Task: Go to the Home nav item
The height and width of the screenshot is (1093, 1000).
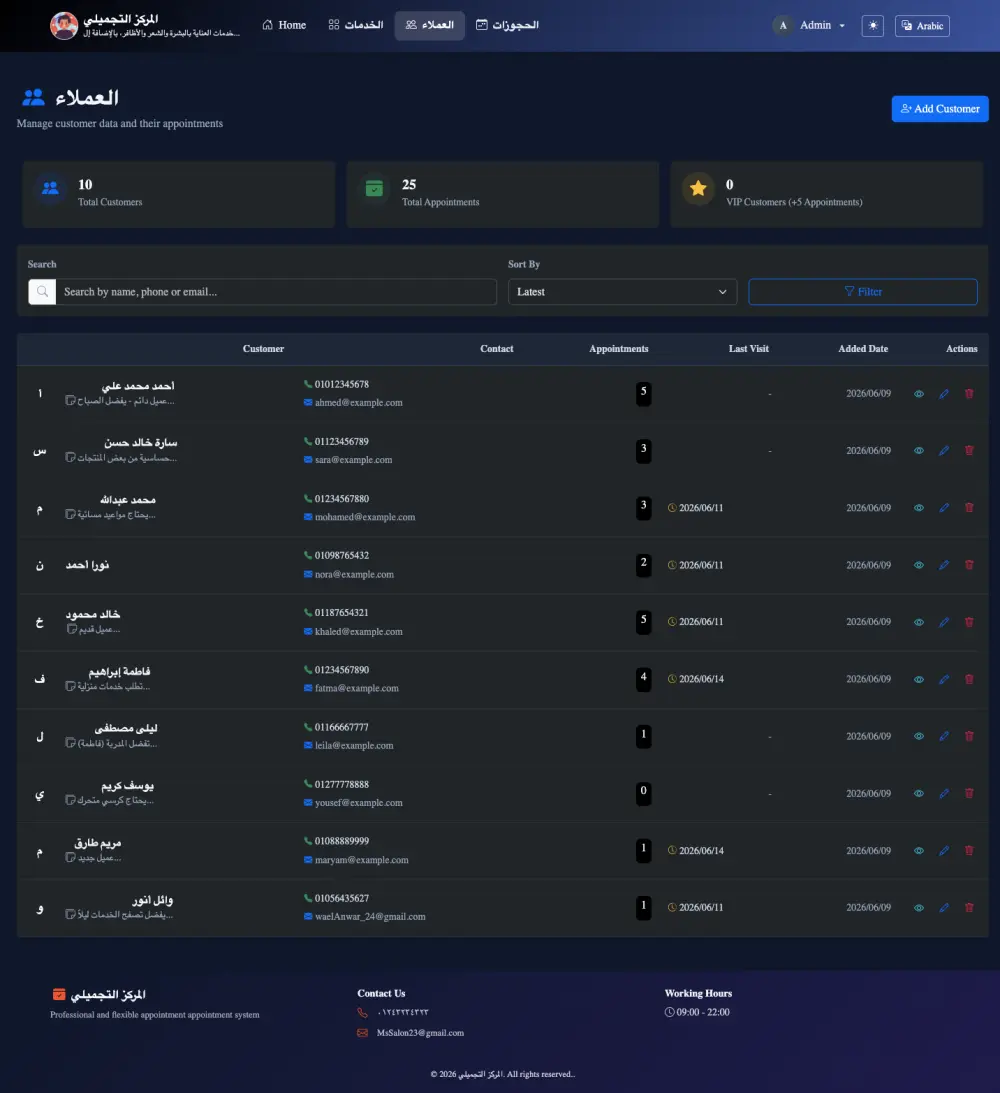Action: (x=284, y=25)
